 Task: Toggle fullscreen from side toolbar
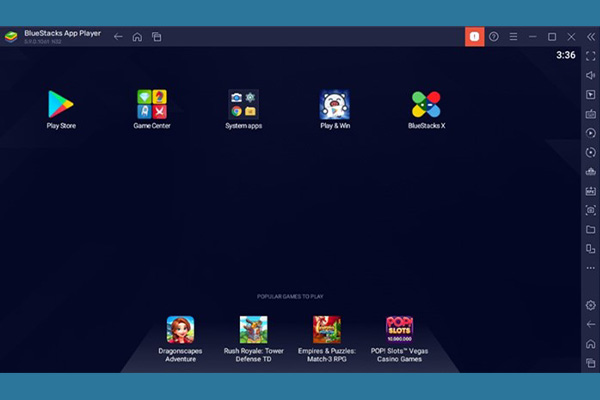tap(590, 56)
